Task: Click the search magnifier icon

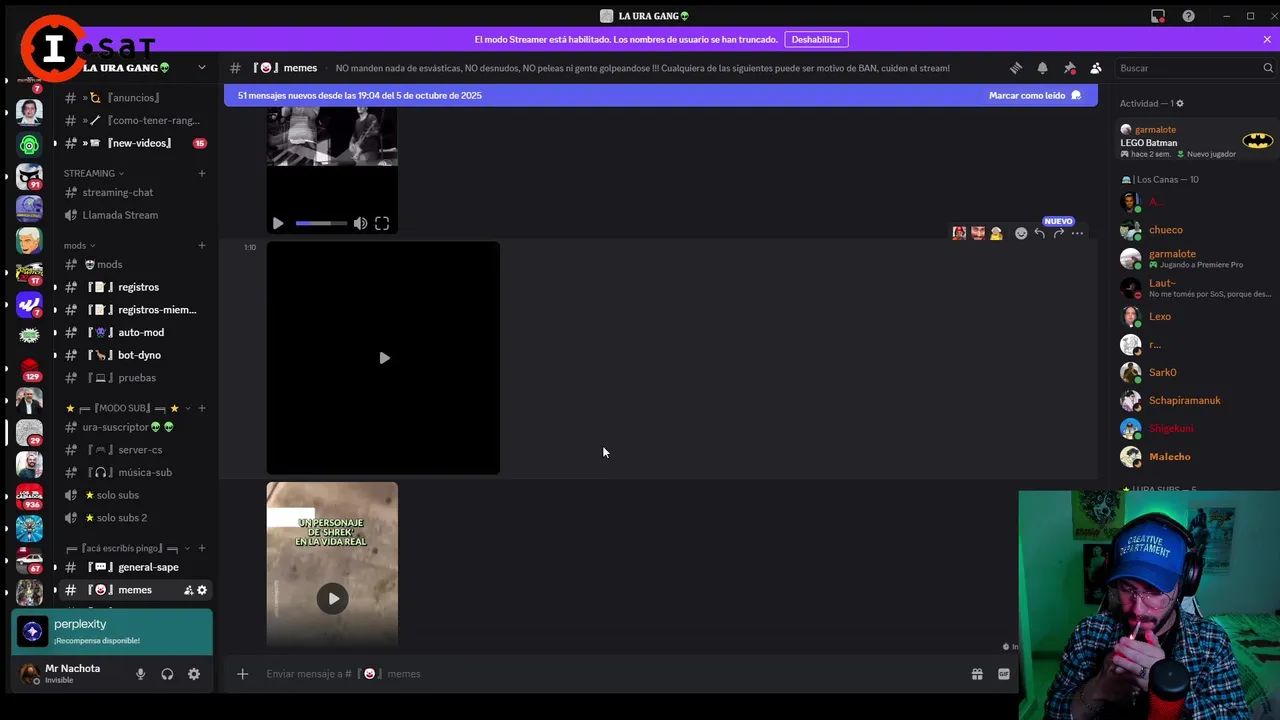Action: [1268, 68]
